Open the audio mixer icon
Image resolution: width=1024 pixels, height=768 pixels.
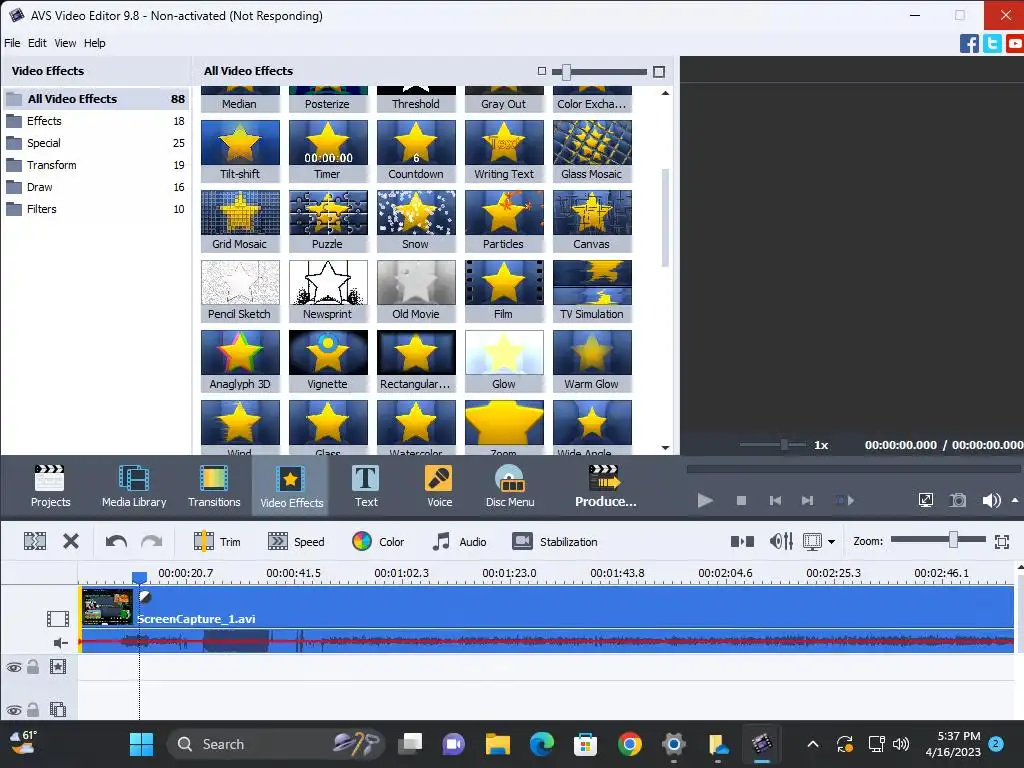point(781,541)
